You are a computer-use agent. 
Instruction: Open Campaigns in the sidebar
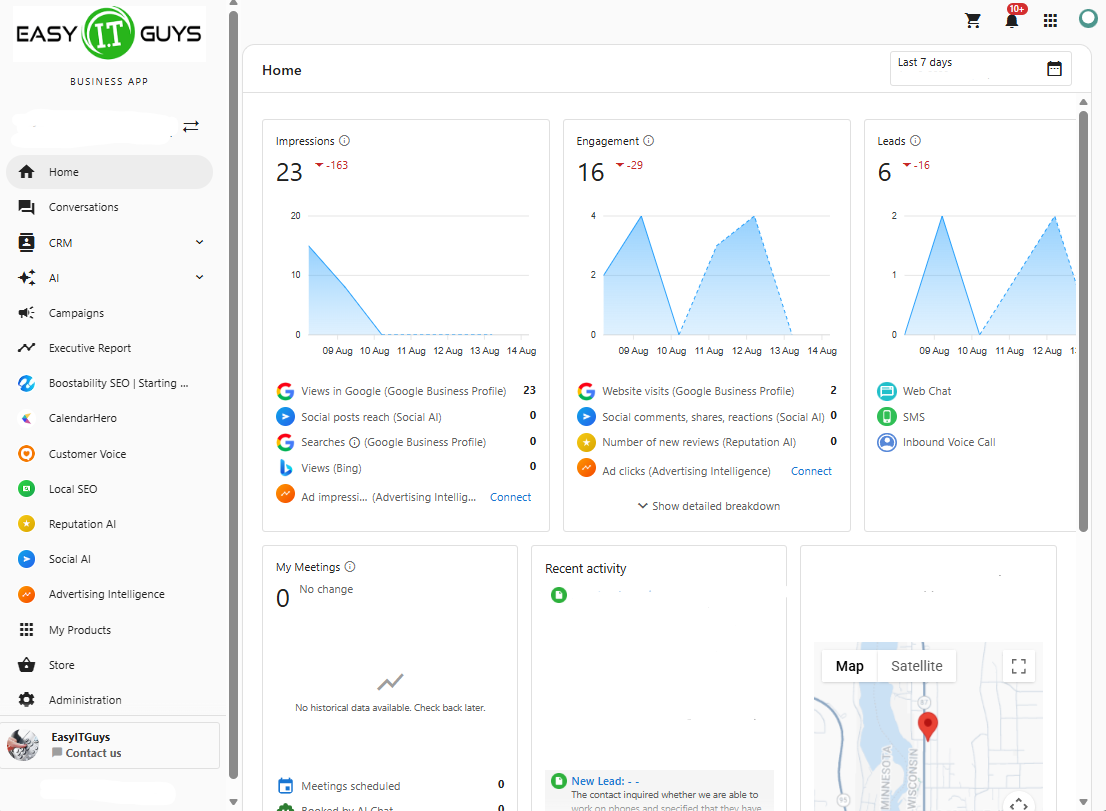109,313
